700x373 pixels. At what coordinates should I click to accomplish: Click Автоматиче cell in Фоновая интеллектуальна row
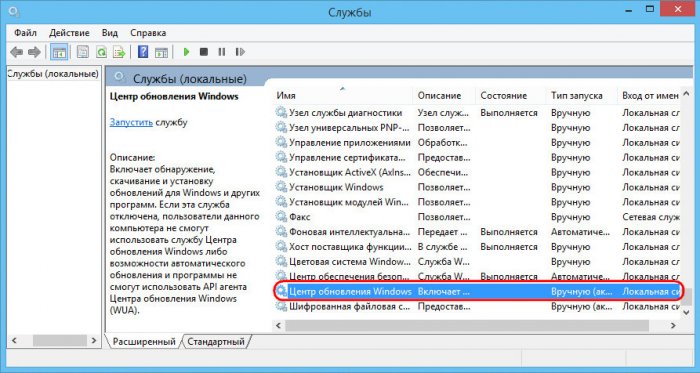pos(580,232)
